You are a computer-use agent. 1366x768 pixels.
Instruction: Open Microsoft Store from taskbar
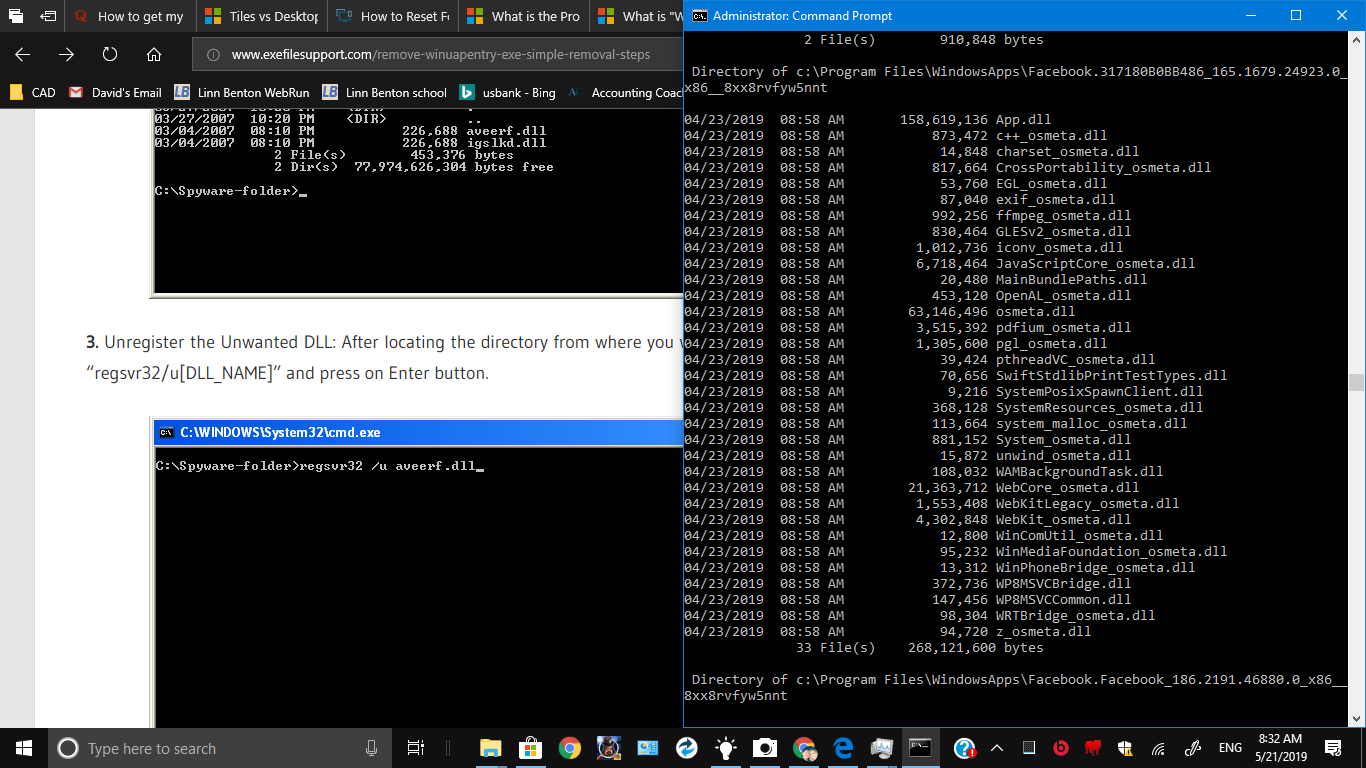[x=530, y=748]
